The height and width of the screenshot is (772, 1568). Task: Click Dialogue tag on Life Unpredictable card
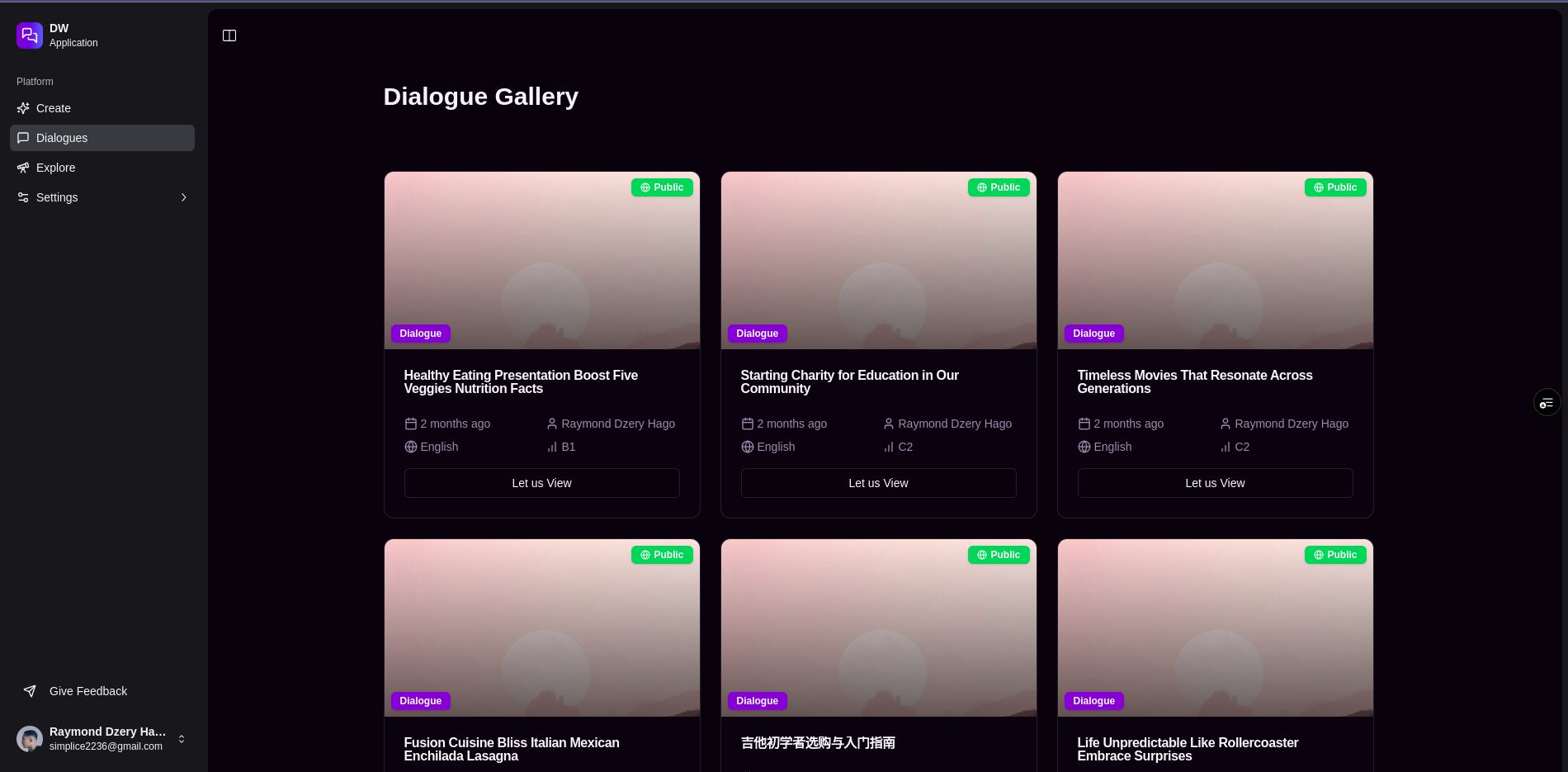tap(1094, 701)
